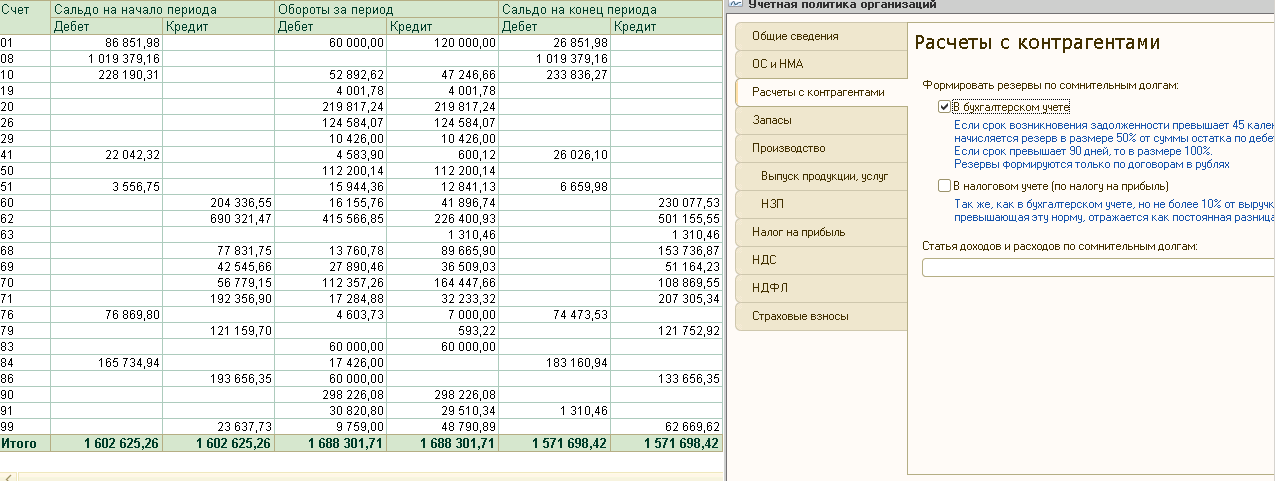Click the left arrow of horizontal scrollbar
Viewport: 1276px width, 481px height.
pyautogui.click(x=8, y=475)
